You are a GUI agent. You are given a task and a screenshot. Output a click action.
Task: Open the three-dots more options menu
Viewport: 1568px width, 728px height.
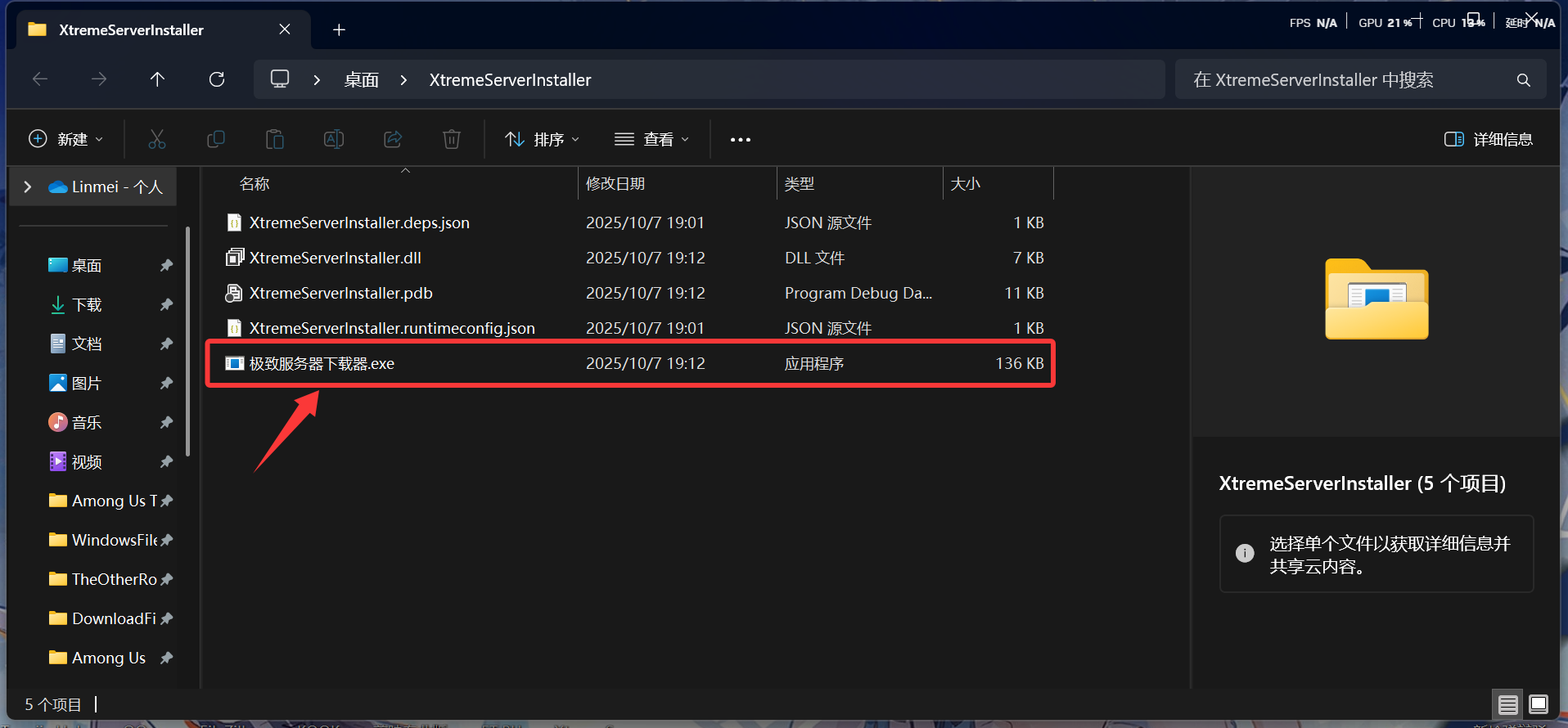point(741,140)
